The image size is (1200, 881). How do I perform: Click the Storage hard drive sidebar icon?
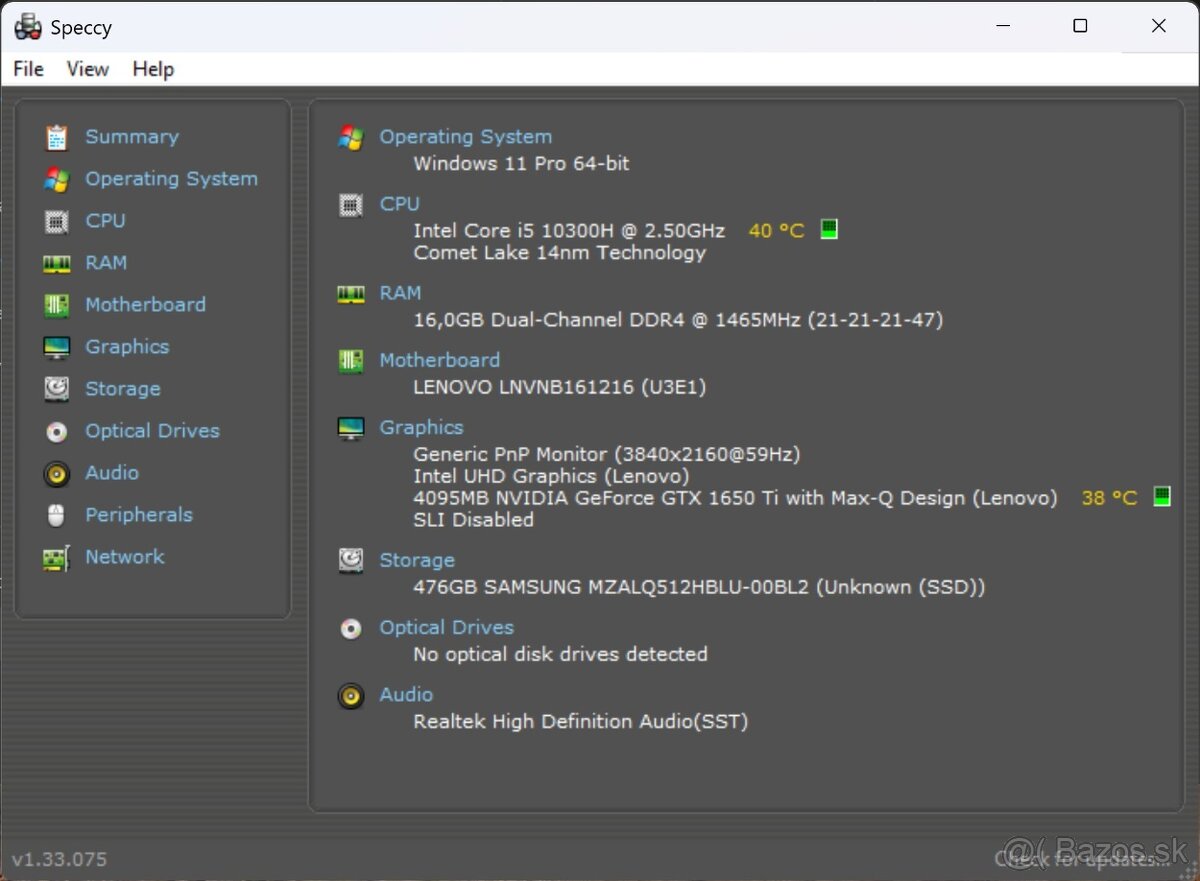[x=57, y=389]
